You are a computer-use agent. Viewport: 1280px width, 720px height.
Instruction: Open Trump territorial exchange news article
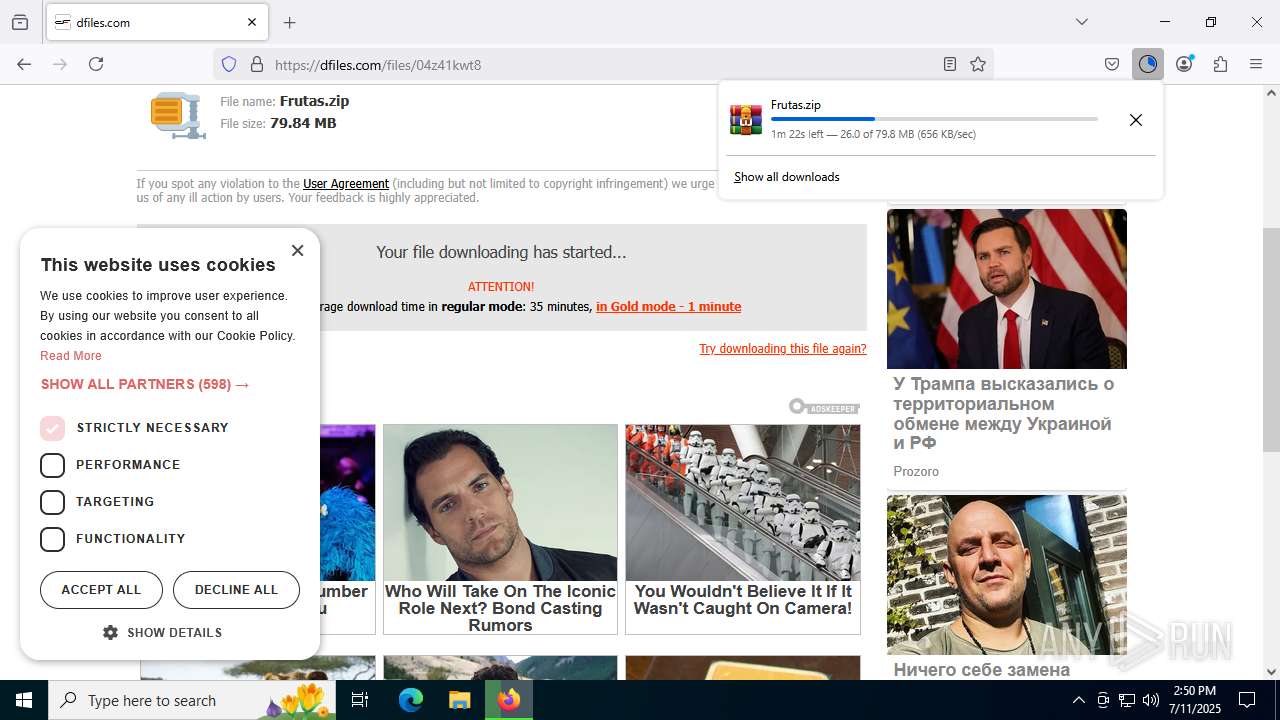tap(1003, 413)
